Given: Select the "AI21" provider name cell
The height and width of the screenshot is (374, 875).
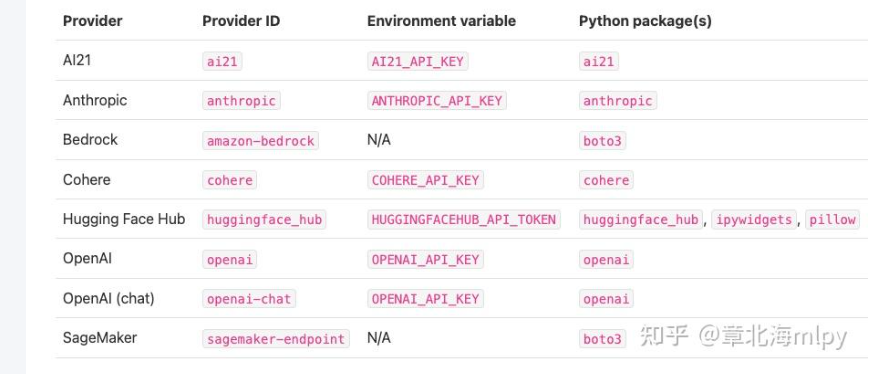Looking at the screenshot, I should click(76, 60).
